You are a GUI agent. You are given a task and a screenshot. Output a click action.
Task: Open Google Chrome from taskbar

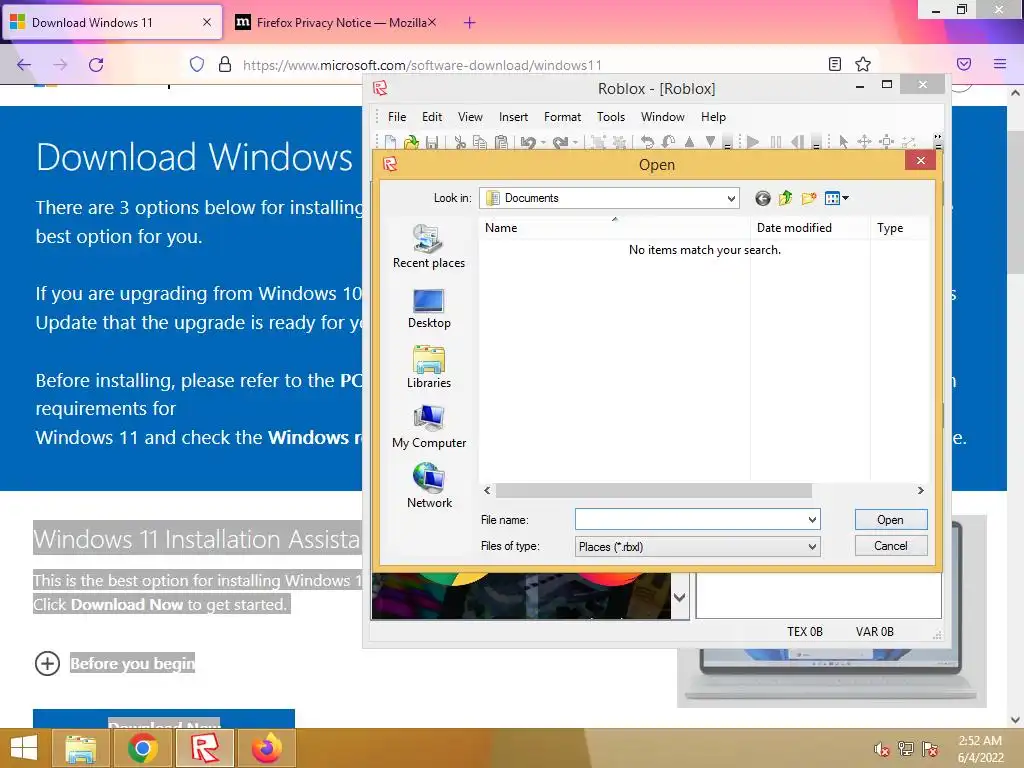pyautogui.click(x=142, y=748)
